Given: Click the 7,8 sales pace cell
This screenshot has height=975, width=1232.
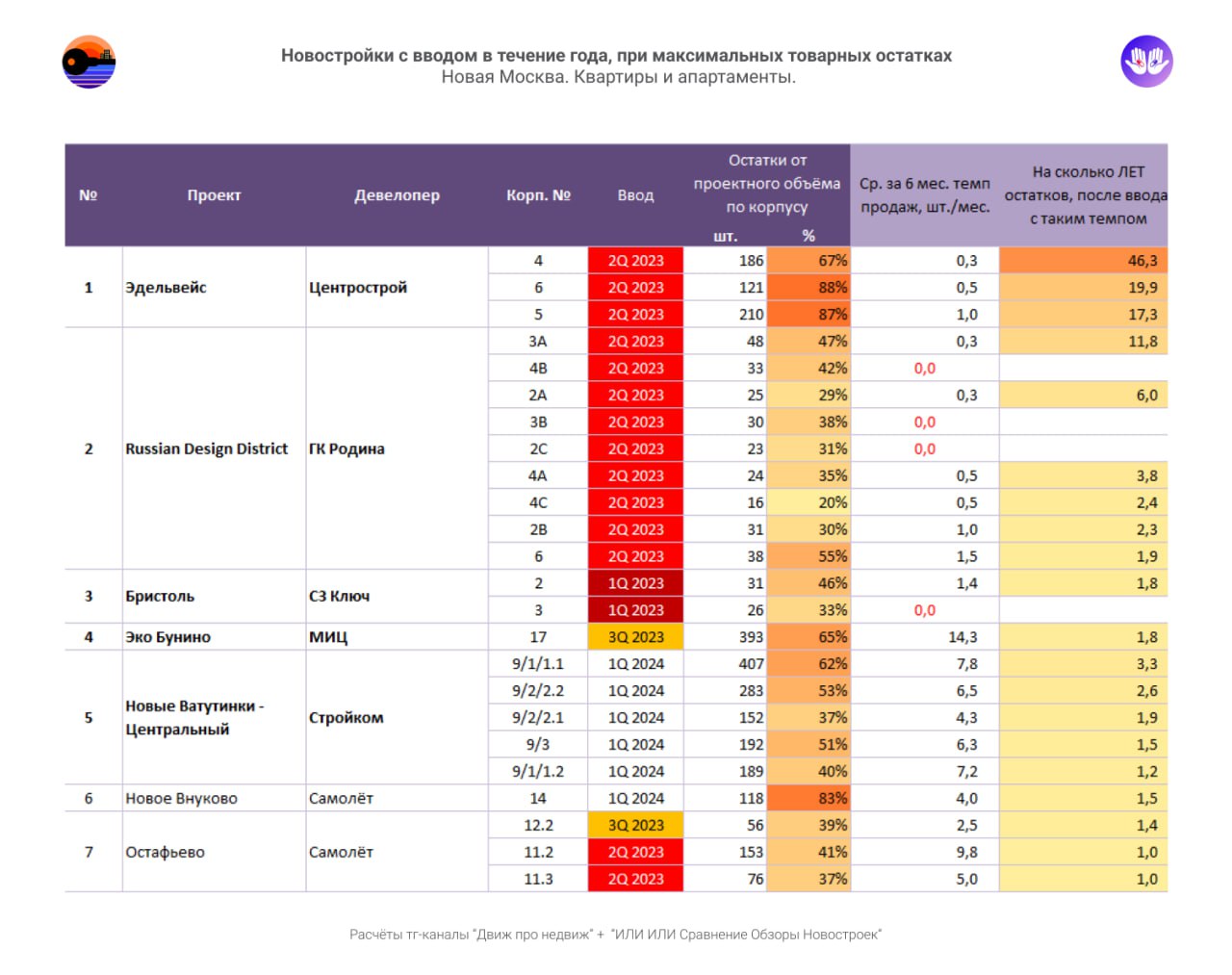Looking at the screenshot, I should tap(925, 664).
